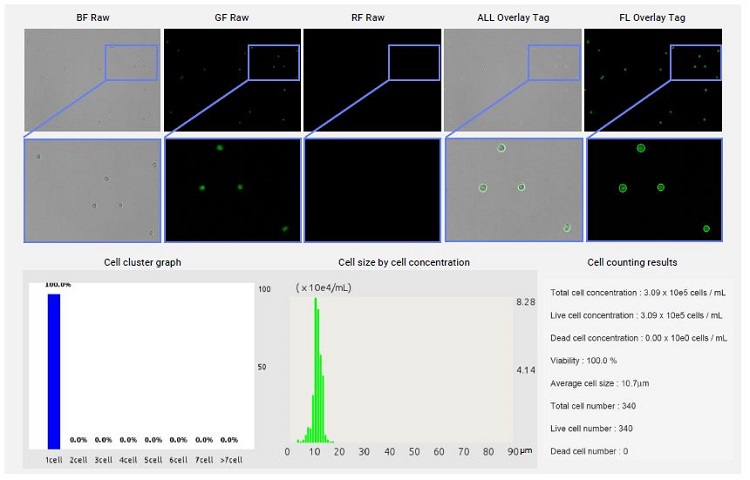Click the "Dead cell number : 0" line
Viewport: 750px width, 480px height.
(589, 451)
